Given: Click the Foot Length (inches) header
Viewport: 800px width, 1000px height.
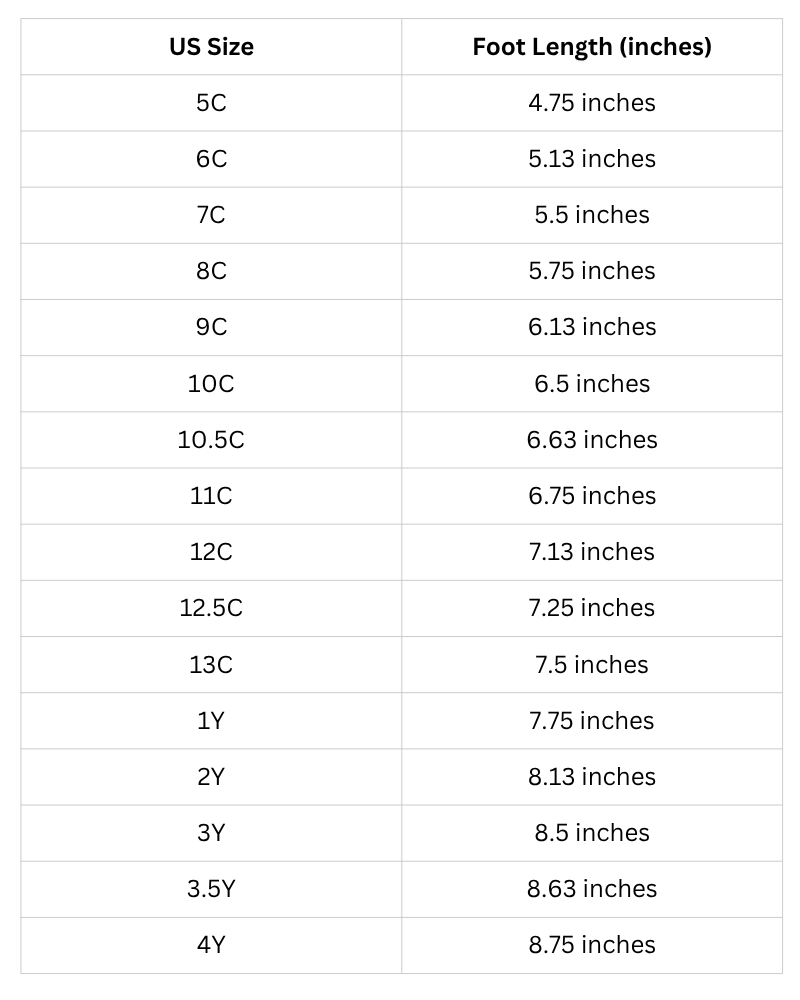Looking at the screenshot, I should [592, 46].
